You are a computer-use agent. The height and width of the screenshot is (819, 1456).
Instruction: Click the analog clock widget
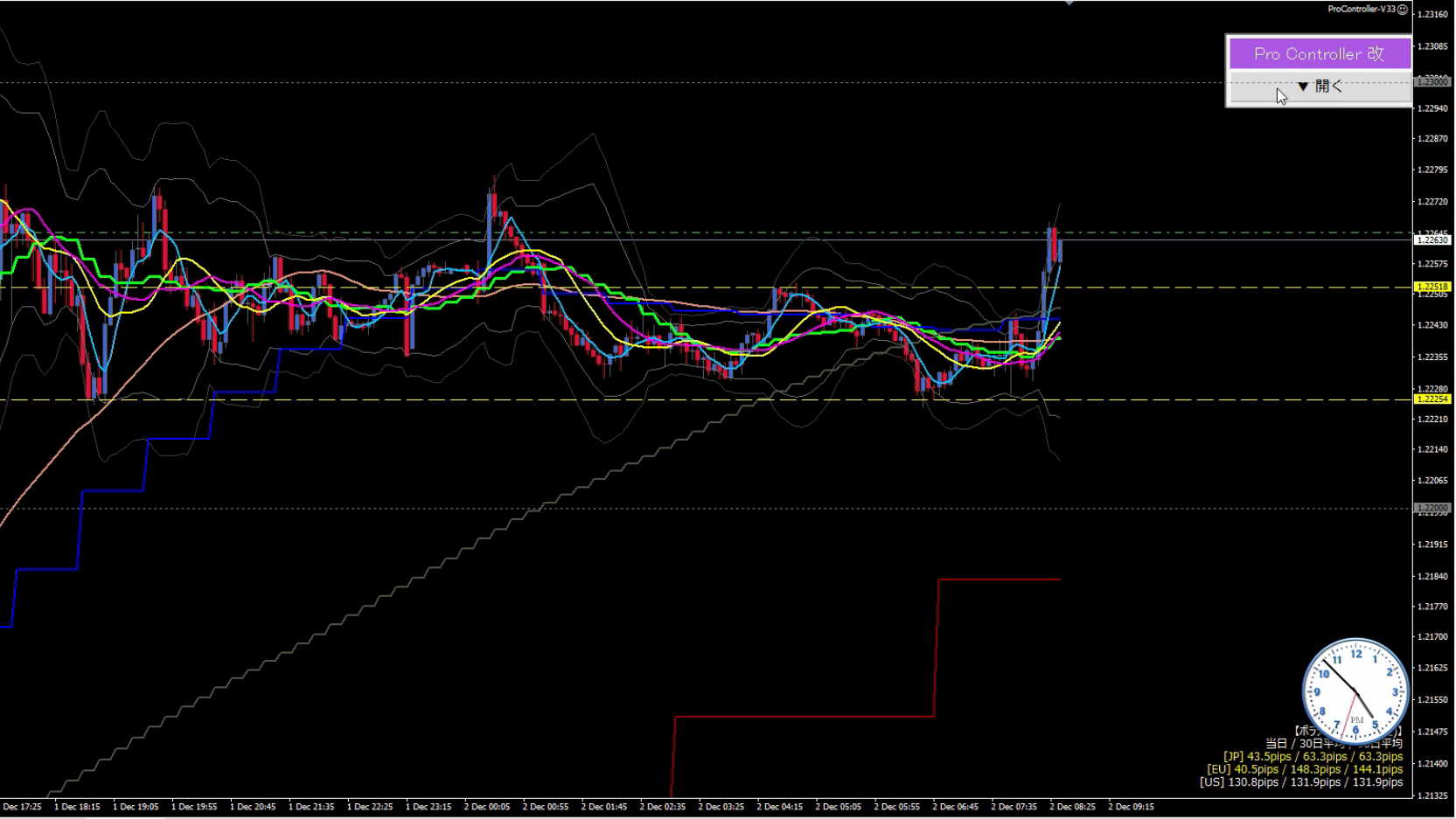tap(1355, 691)
